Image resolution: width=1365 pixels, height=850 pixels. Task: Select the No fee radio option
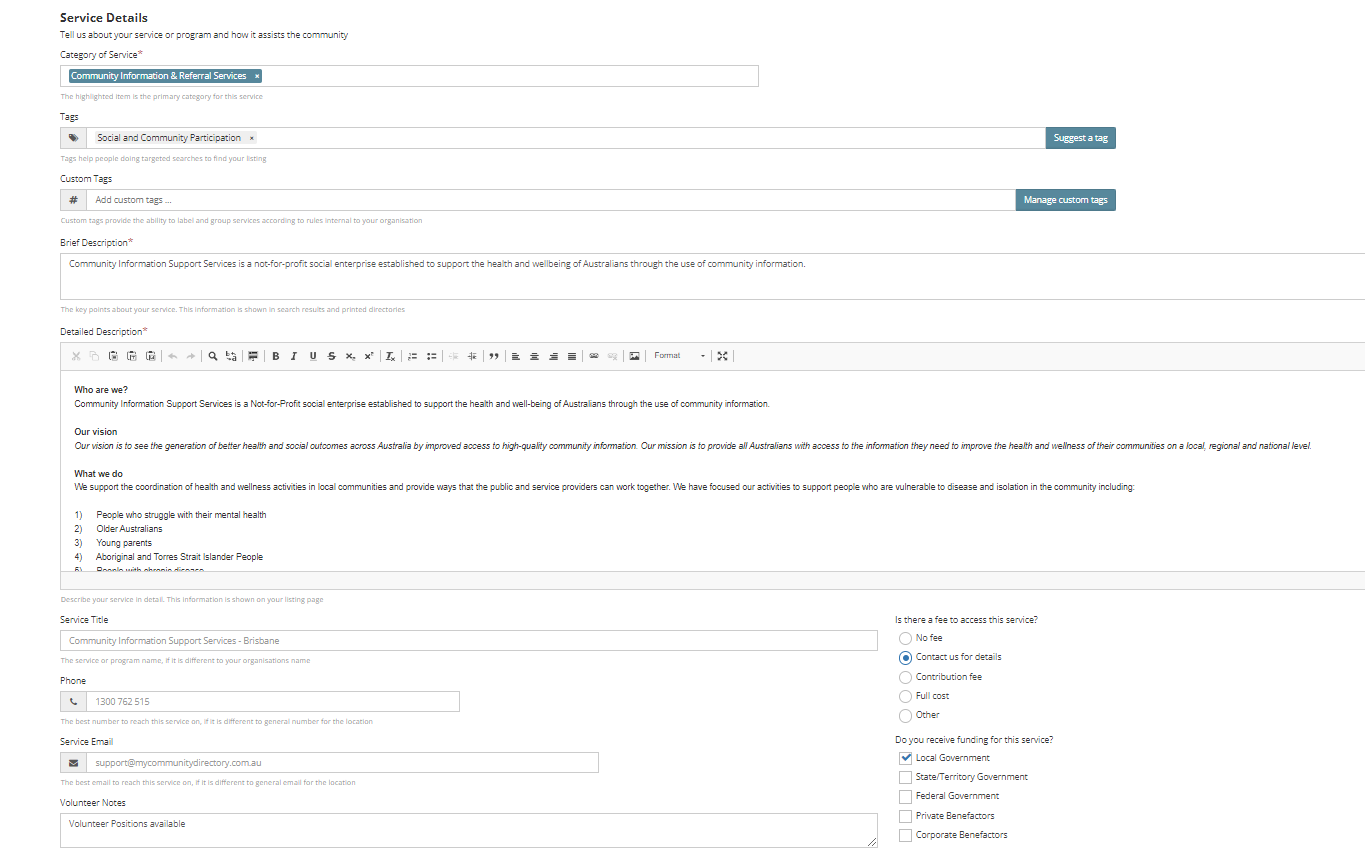point(906,638)
